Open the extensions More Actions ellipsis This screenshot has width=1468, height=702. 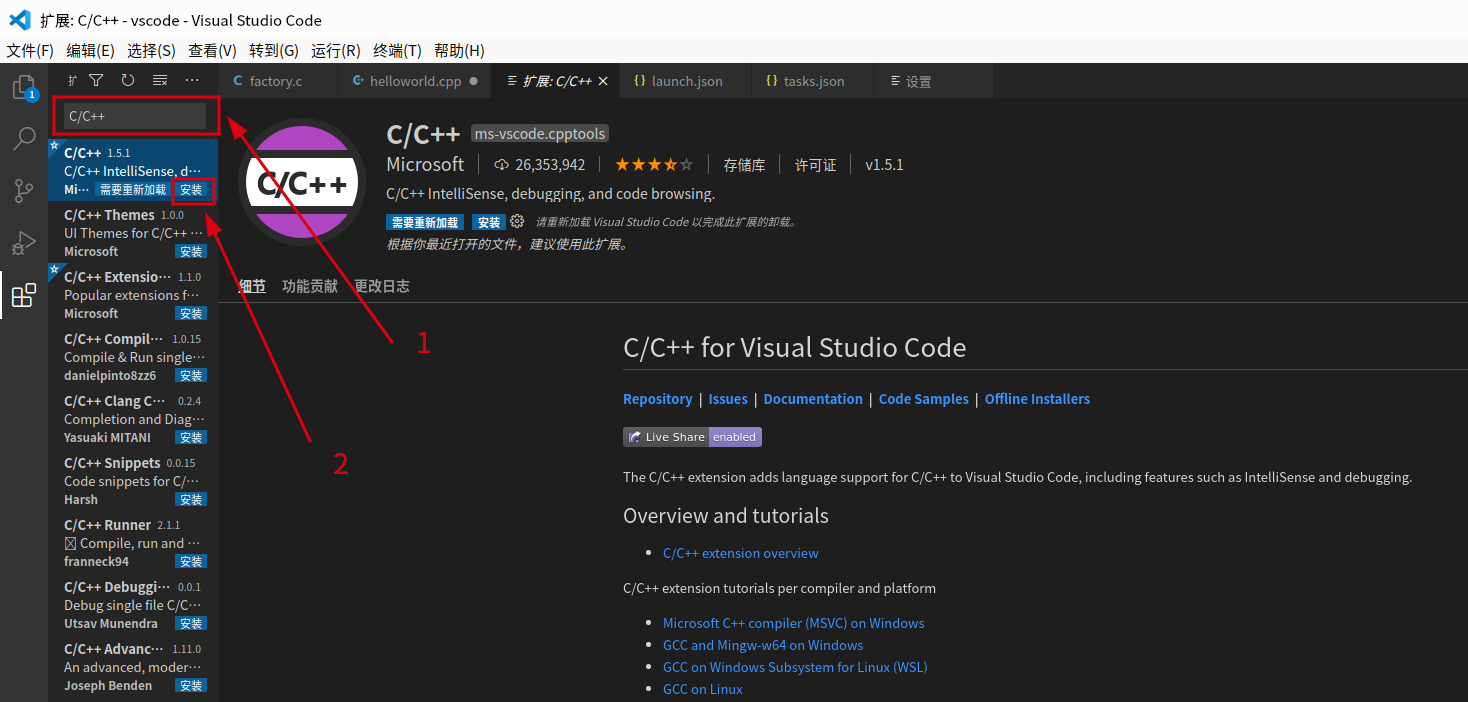[x=191, y=80]
